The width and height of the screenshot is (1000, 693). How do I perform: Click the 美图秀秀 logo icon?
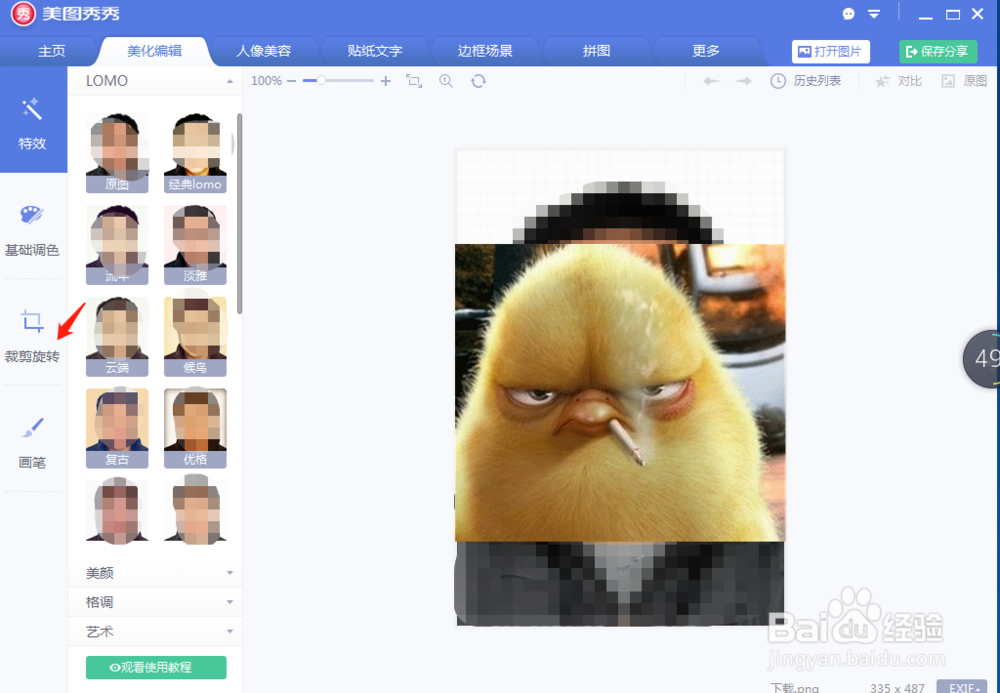(24, 14)
